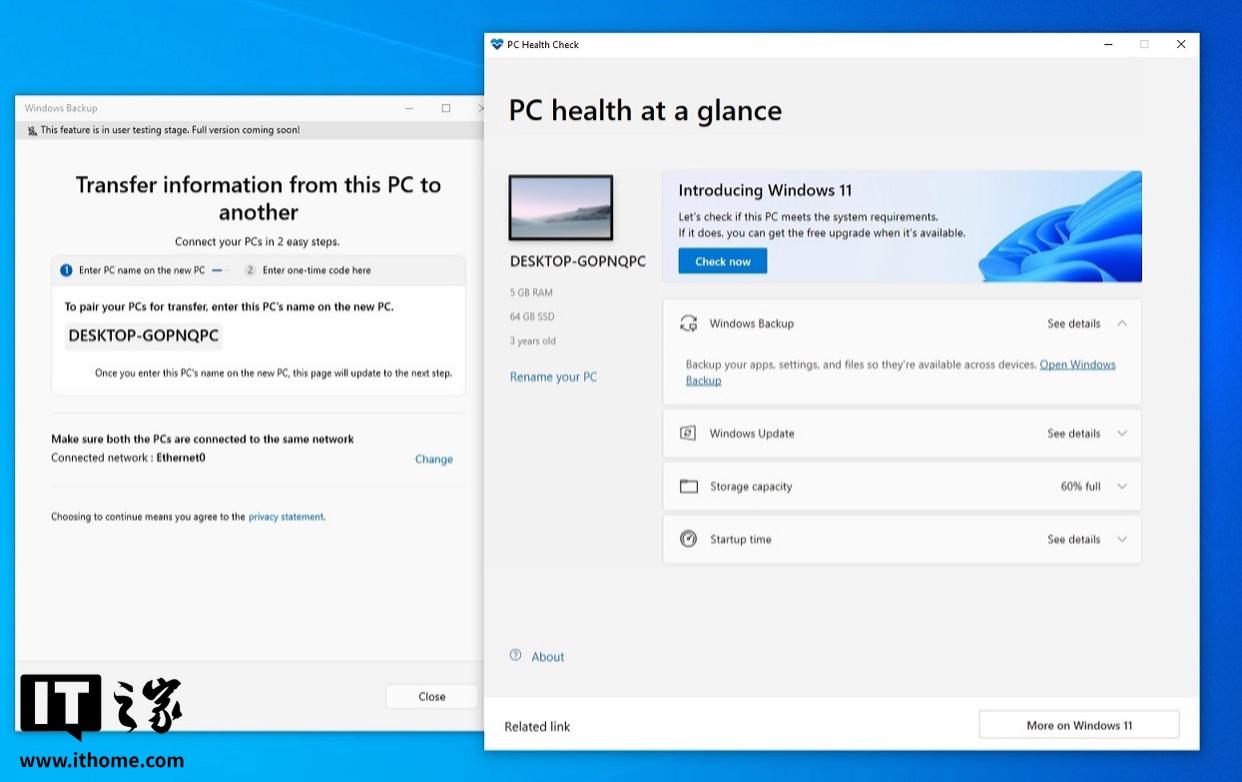Open the About link
The width and height of the screenshot is (1242, 782).
[548, 657]
